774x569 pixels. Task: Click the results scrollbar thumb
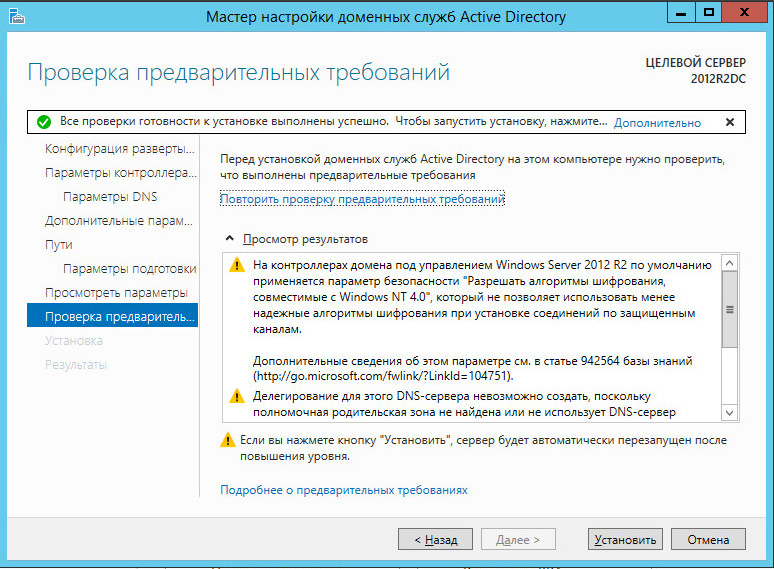(x=730, y=310)
